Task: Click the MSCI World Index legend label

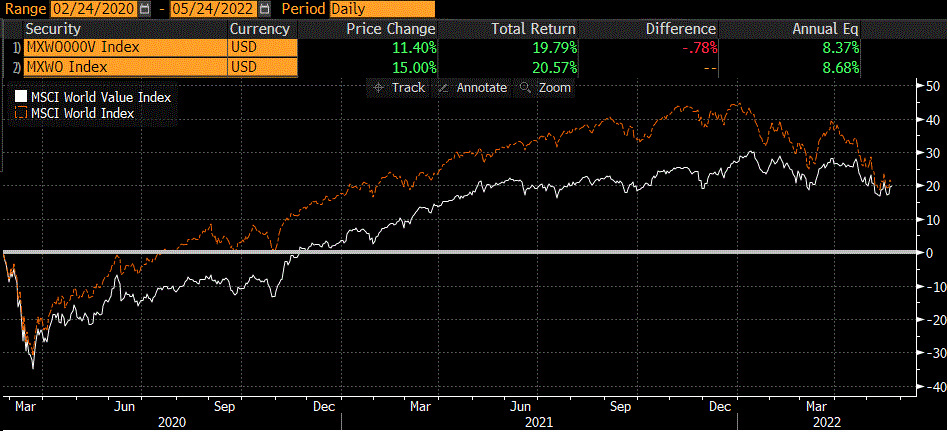Action: click(x=83, y=113)
